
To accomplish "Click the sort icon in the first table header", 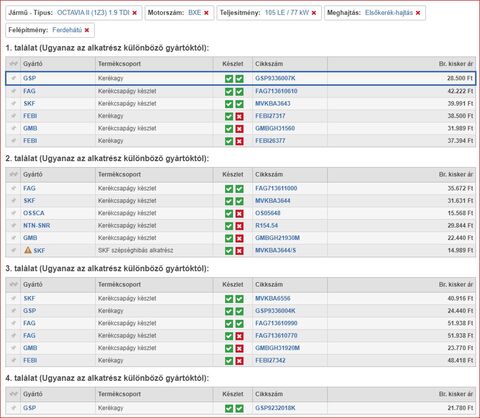I will [x=13, y=63].
